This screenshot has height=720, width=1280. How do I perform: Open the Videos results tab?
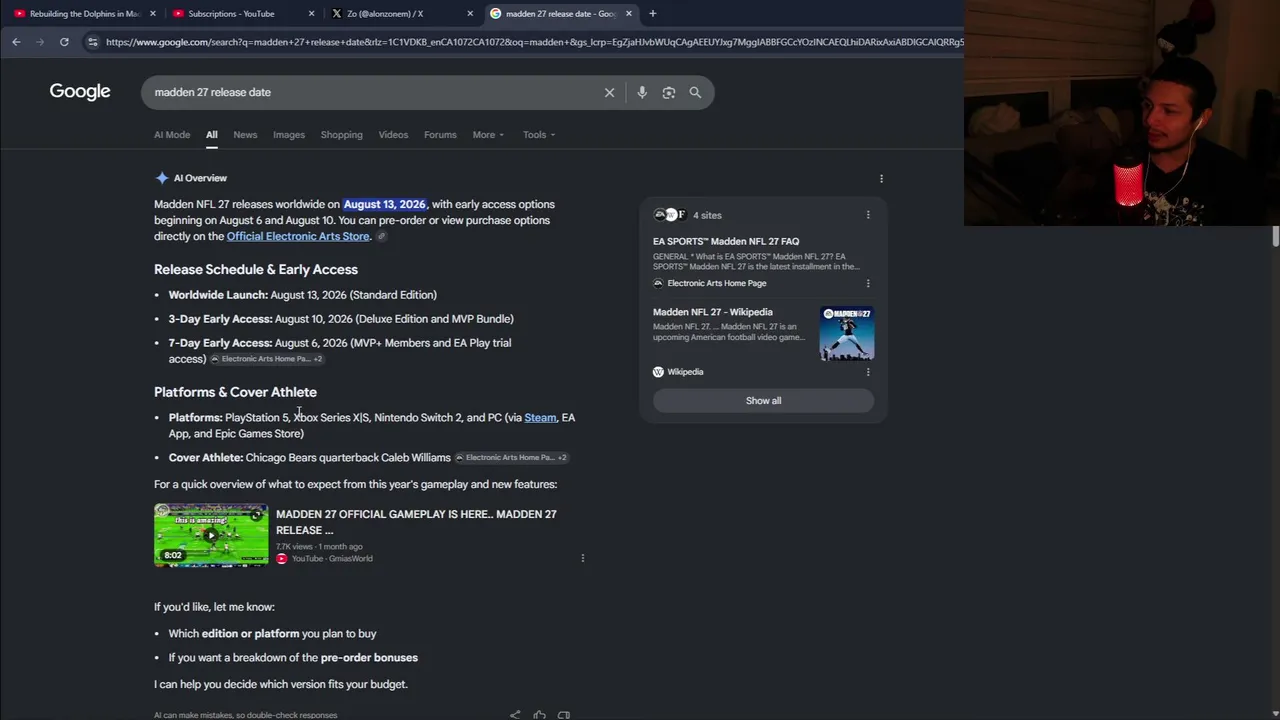point(393,135)
